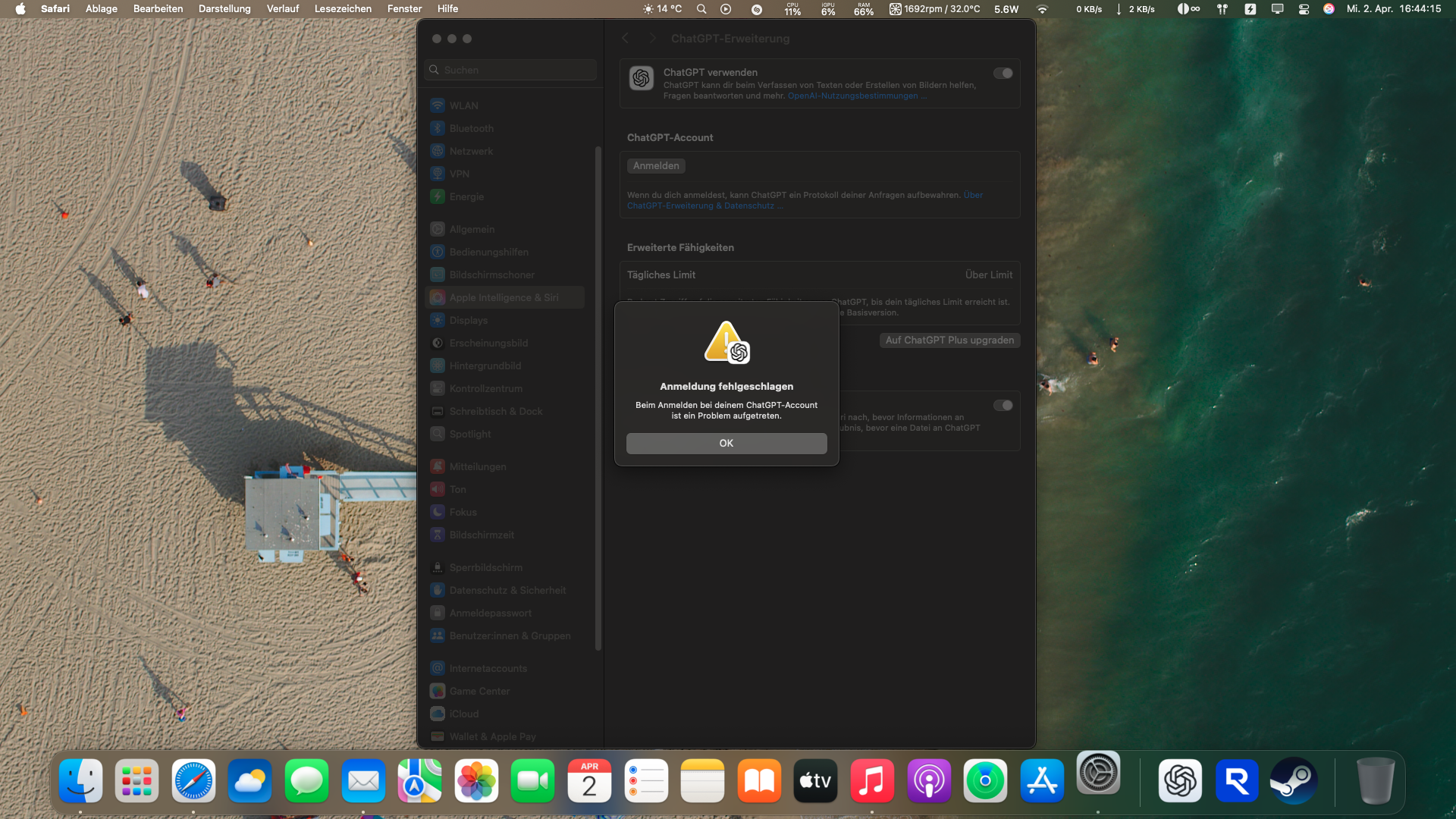Select WLAN in the settings sidebar
1456x819 pixels.
[x=463, y=106]
